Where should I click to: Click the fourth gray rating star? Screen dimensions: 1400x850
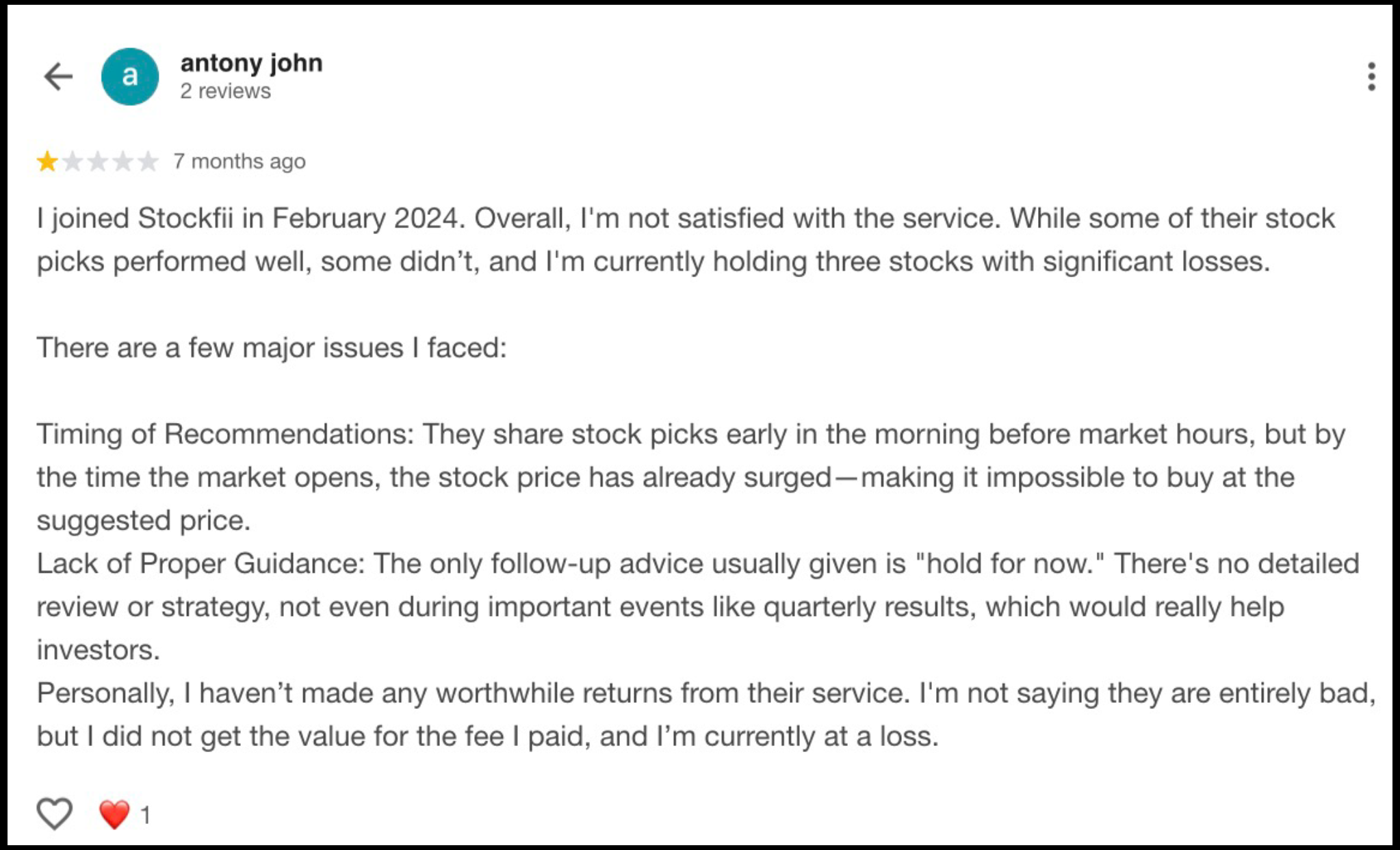coord(123,162)
